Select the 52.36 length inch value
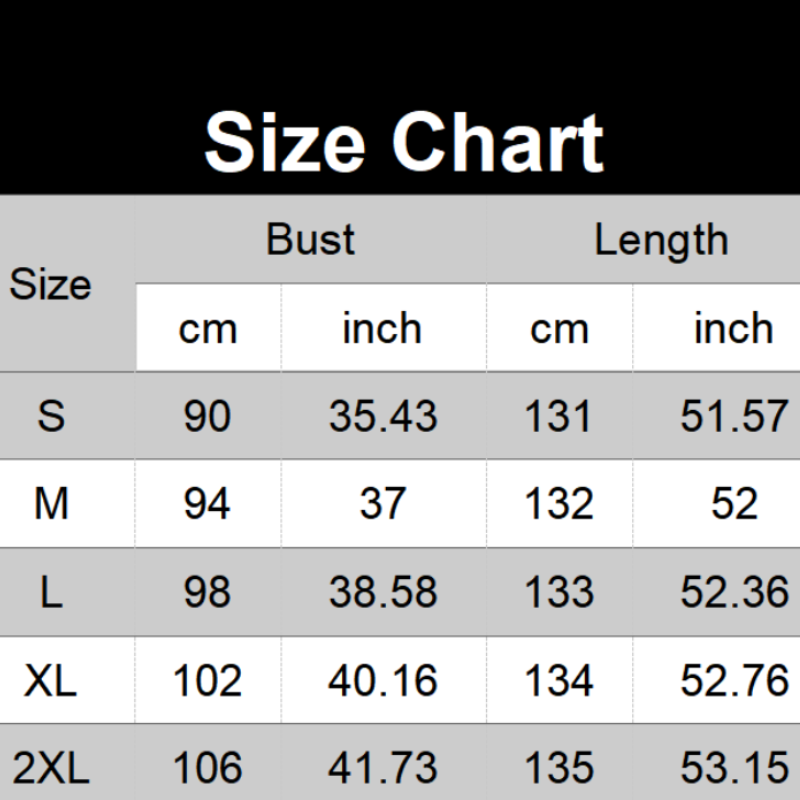This screenshot has height=800, width=800. pos(734,592)
